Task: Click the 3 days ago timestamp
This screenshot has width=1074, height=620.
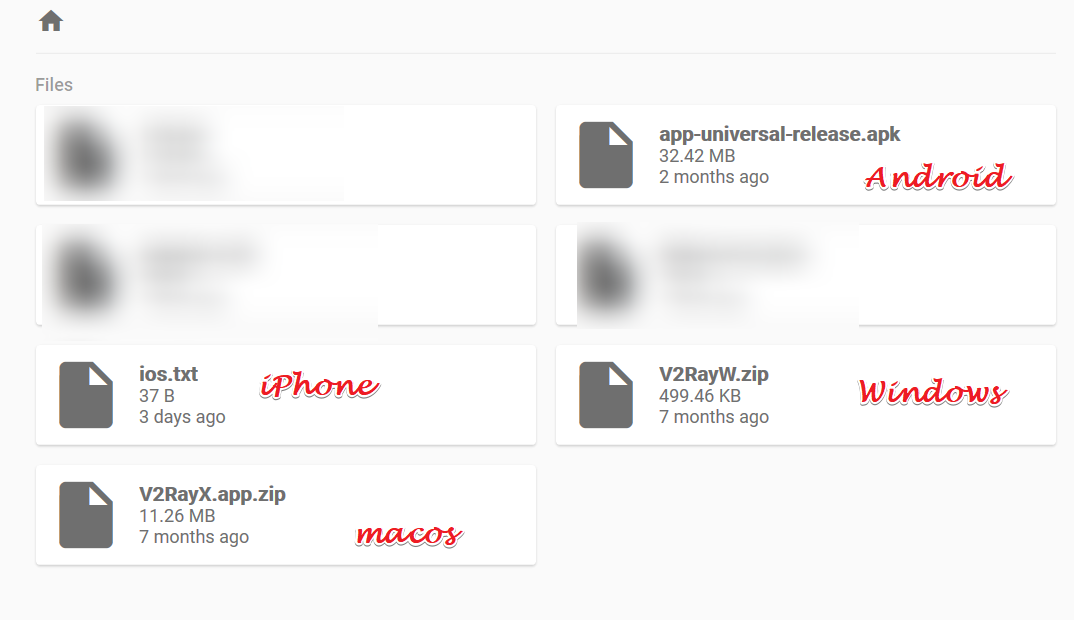Action: 182,417
